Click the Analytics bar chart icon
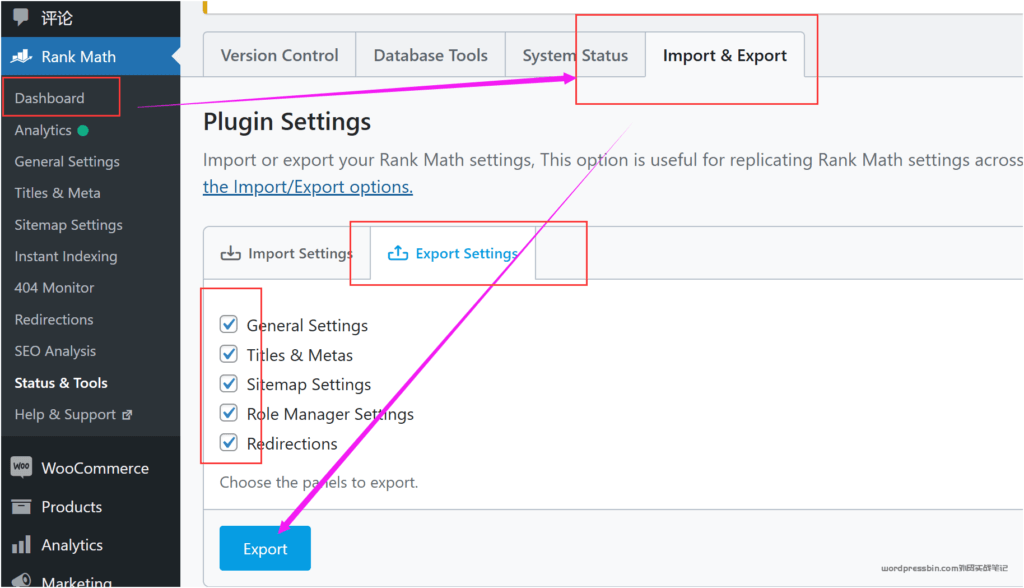 click(21, 545)
